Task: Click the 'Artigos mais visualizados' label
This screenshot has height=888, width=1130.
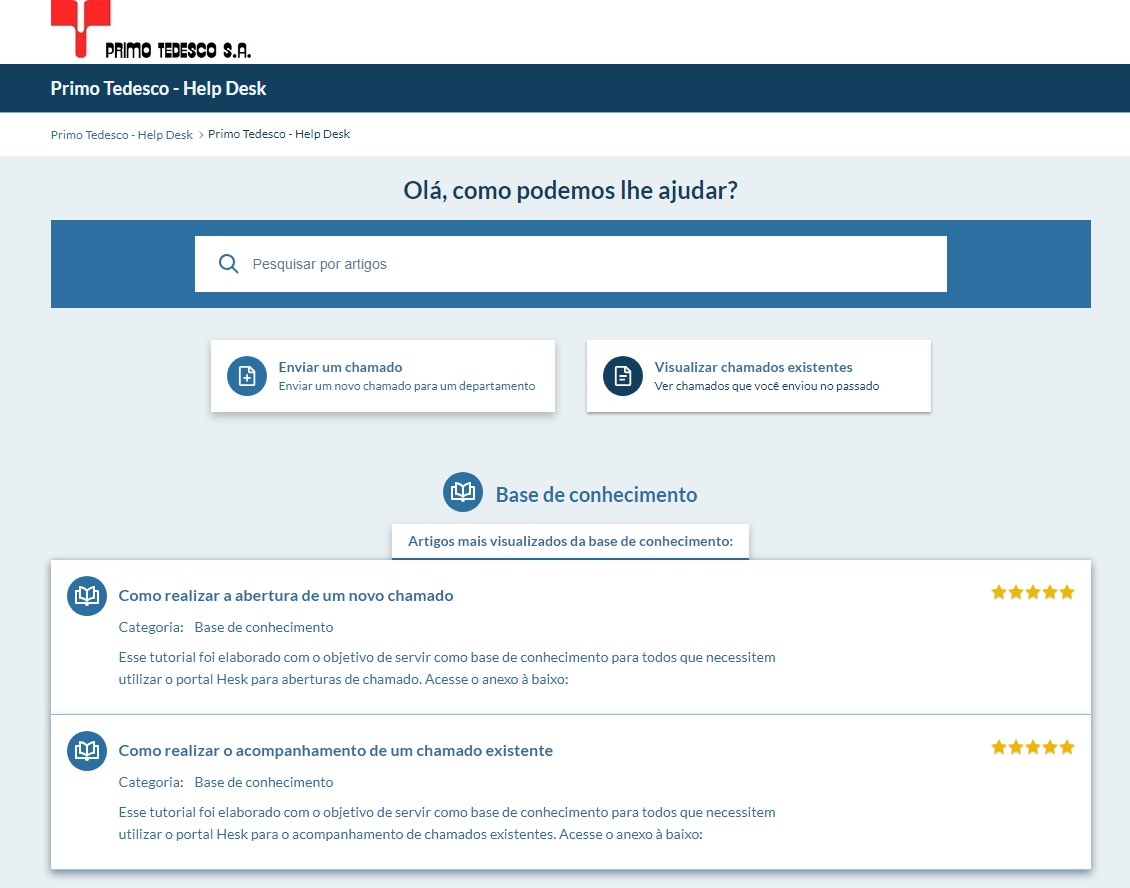Action: (570, 540)
